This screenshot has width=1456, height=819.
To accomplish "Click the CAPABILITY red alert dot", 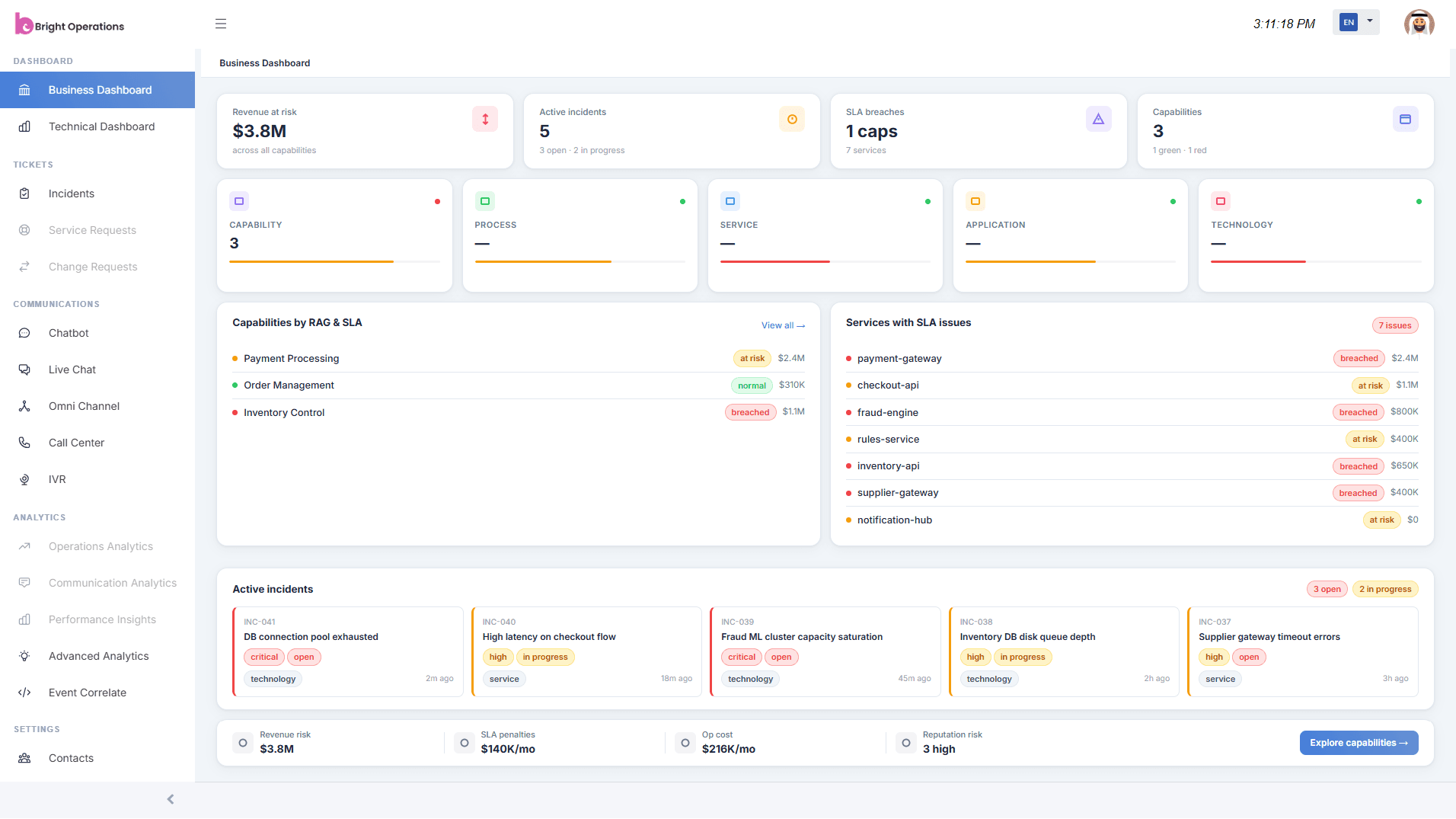I will 437,201.
